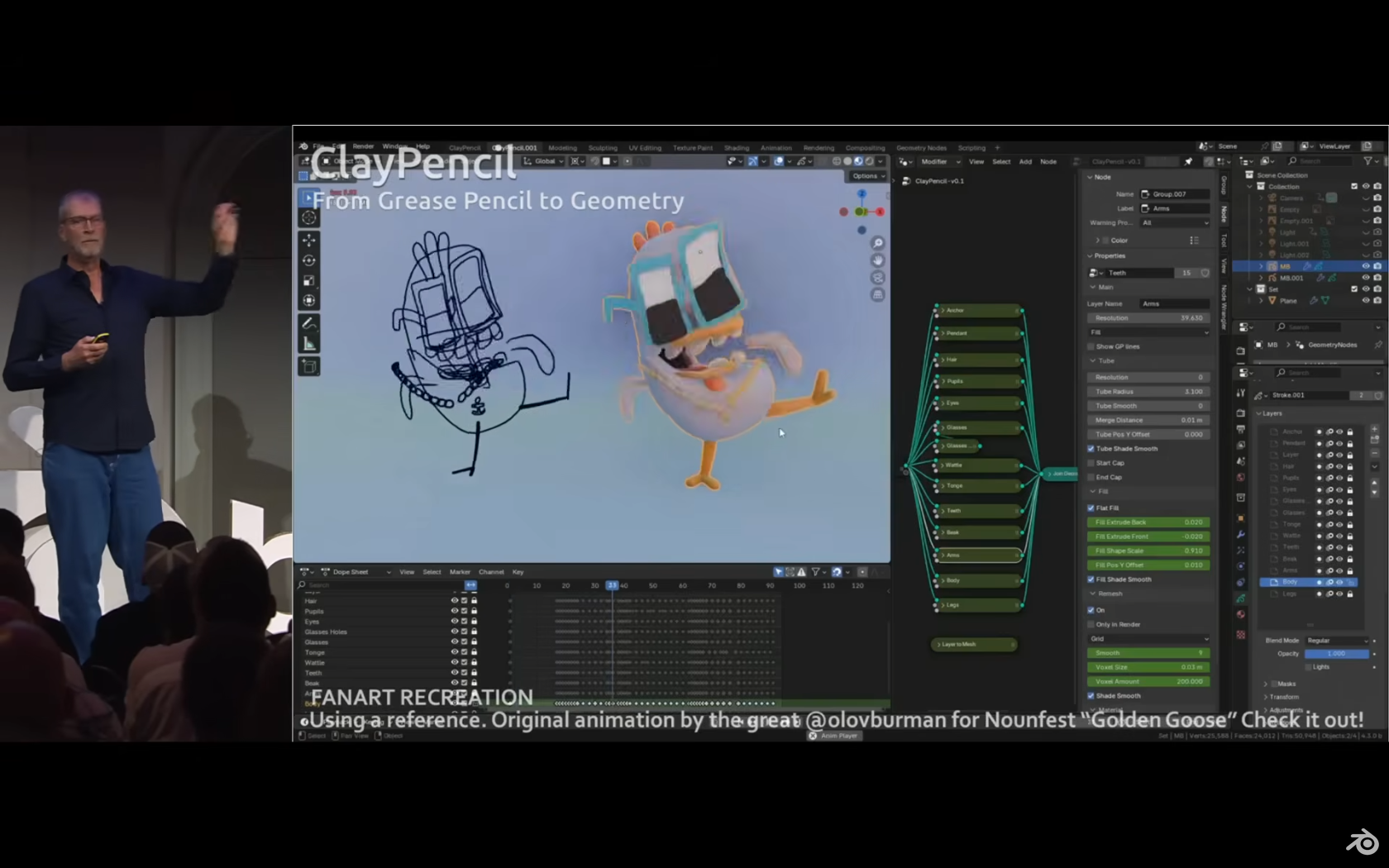The height and width of the screenshot is (868, 1389).
Task: Open the Render menu
Action: 363,146
